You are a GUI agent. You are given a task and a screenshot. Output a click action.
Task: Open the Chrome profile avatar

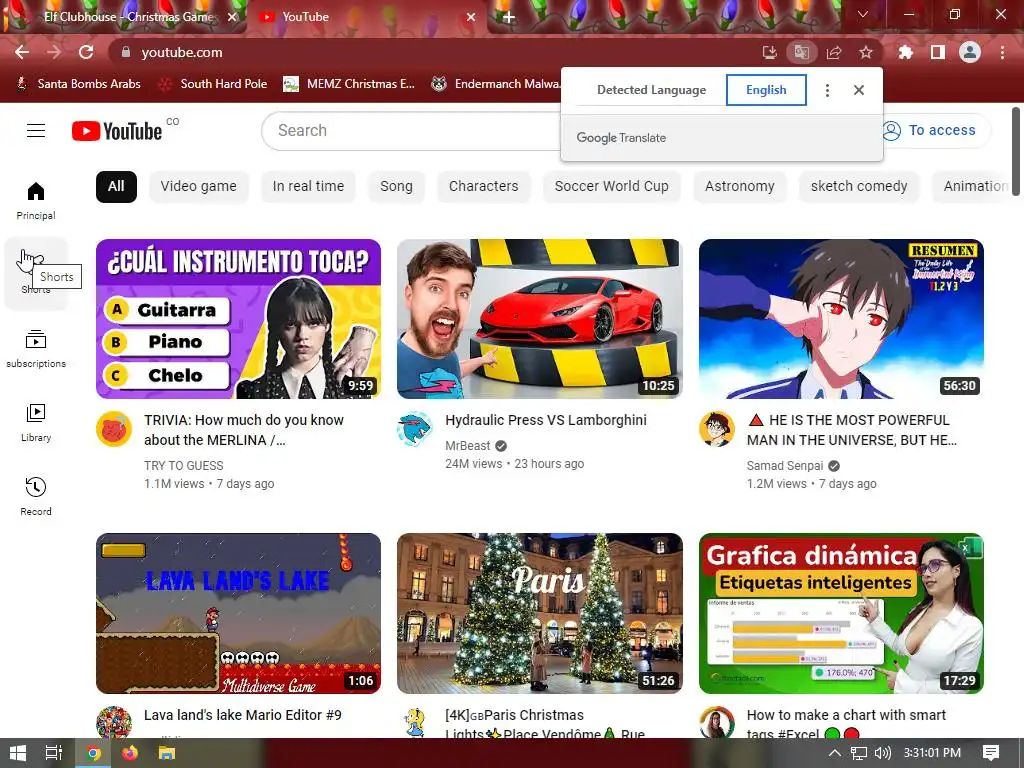click(970, 52)
